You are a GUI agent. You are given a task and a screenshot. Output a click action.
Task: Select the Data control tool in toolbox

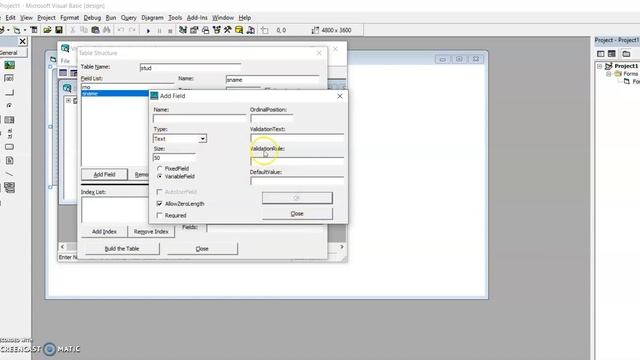(x=9, y=188)
